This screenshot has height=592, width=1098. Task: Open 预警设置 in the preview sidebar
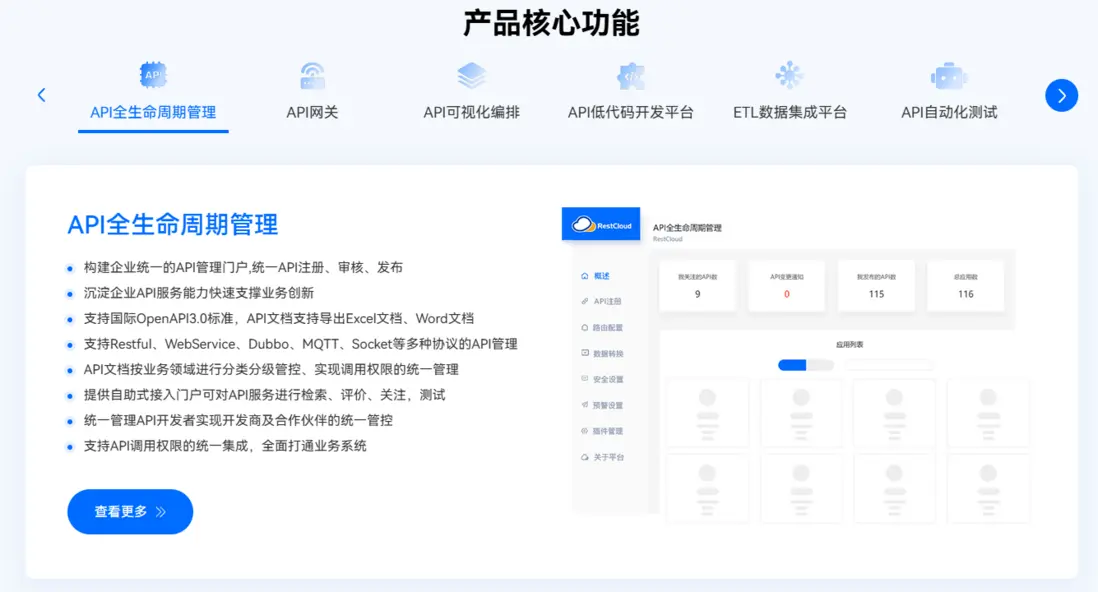coord(602,405)
